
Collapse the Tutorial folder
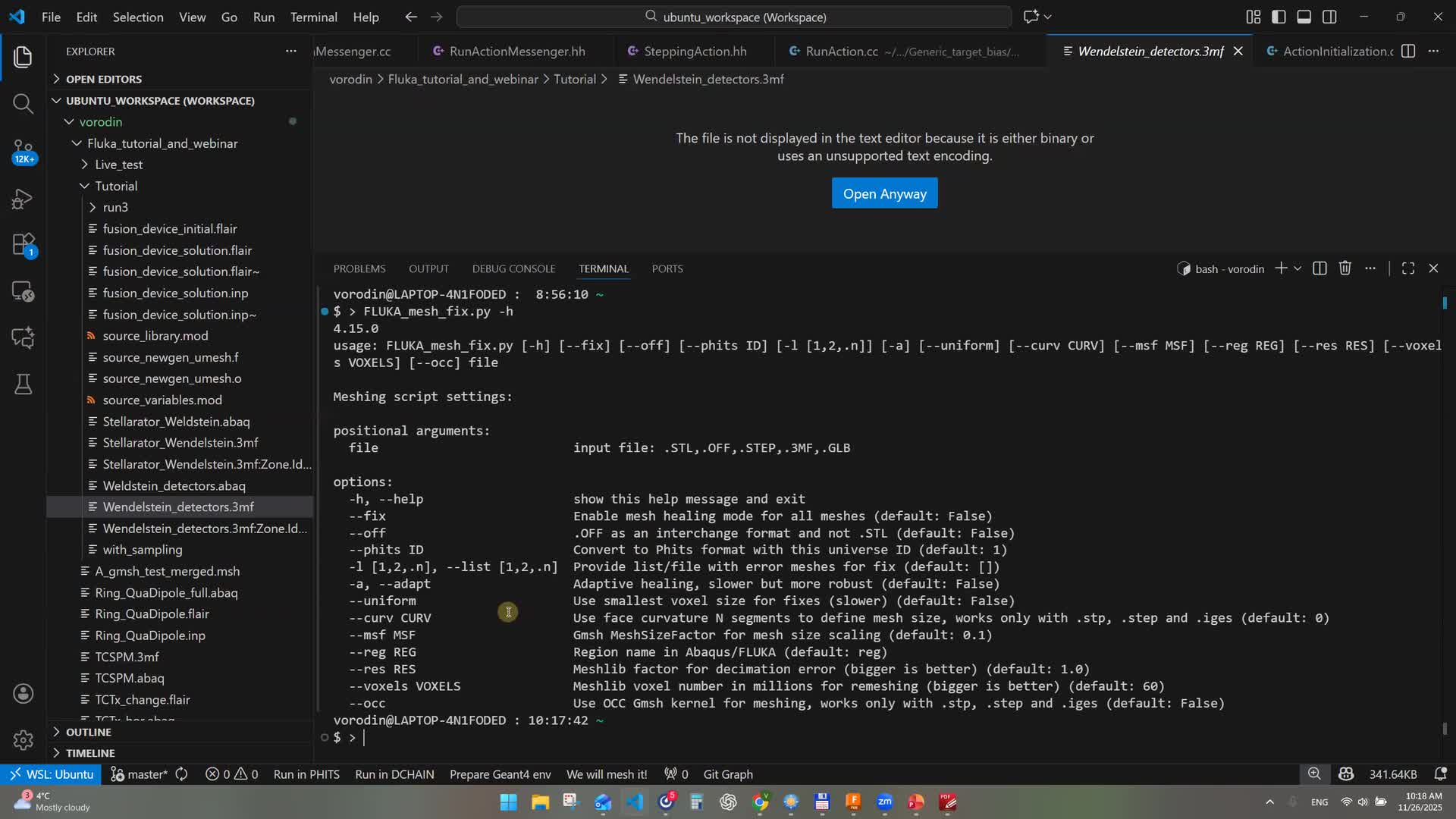pos(116,186)
